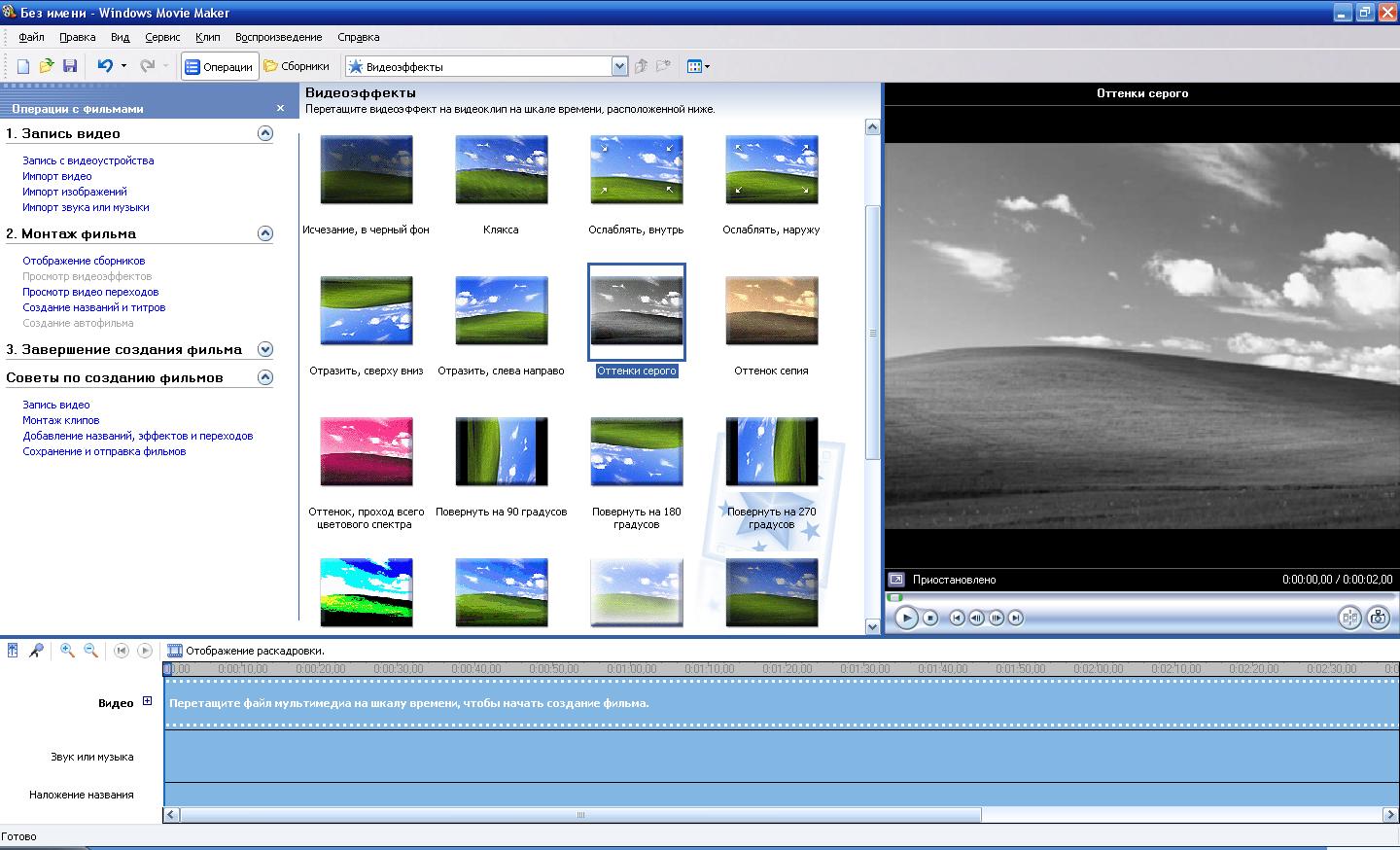Open the Воспроизведение menu
The height and width of the screenshot is (850, 1400).
(x=278, y=37)
